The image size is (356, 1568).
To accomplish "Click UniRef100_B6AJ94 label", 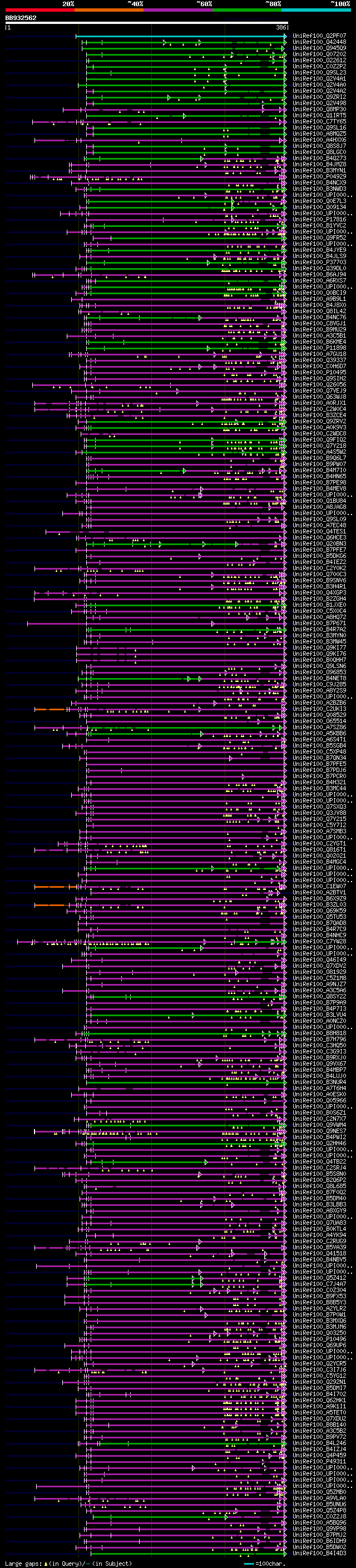I will pyautogui.click(x=319, y=275).
